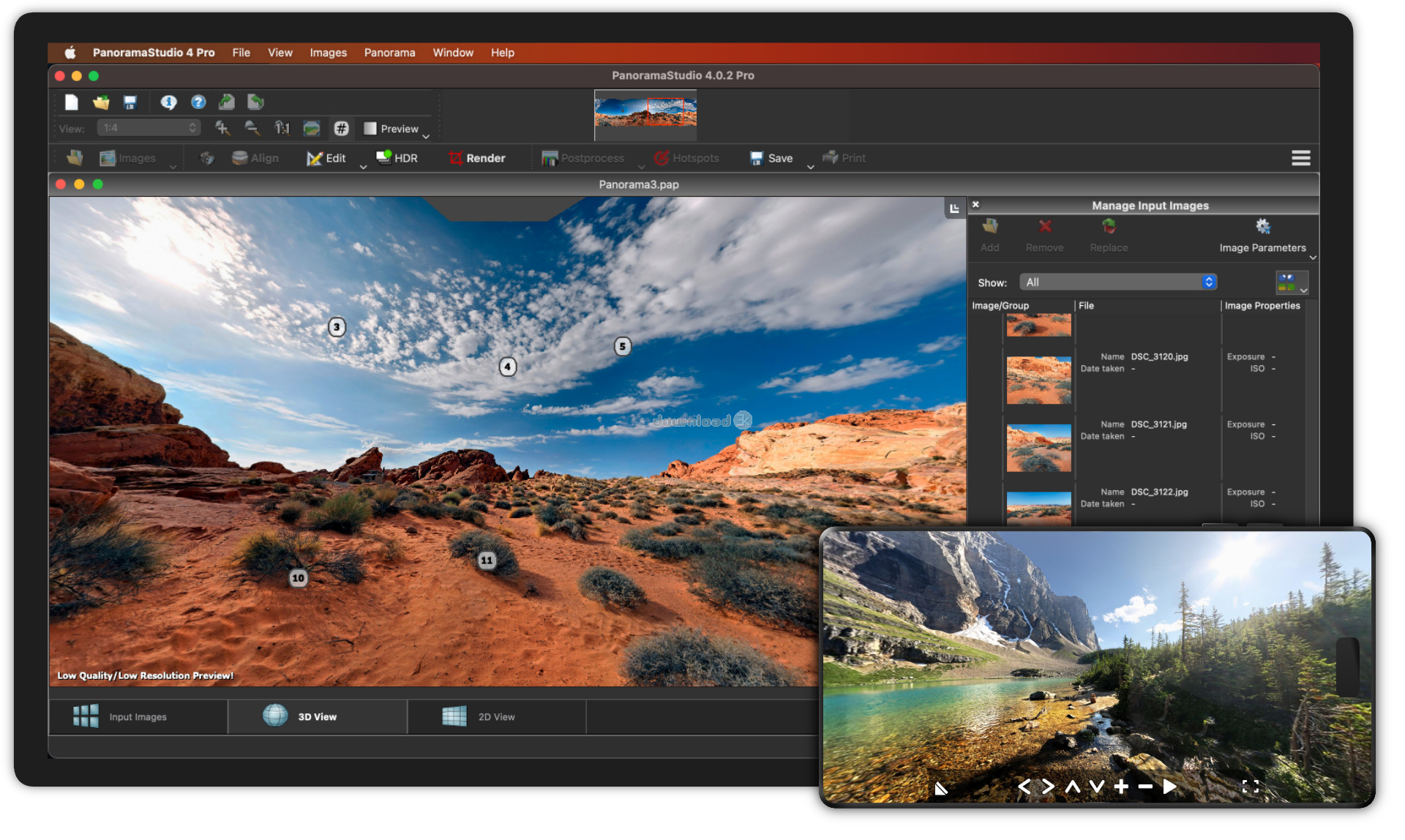
Task: Open project folder icon in toolbar
Action: pos(101,102)
